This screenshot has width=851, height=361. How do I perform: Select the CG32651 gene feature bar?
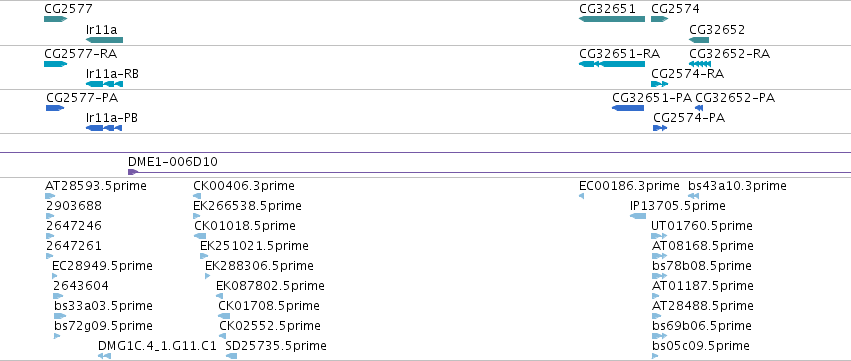click(612, 19)
